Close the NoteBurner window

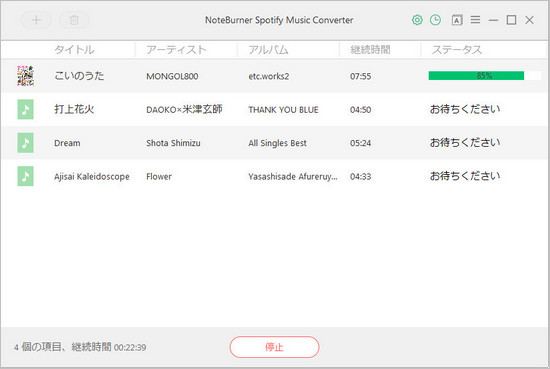529,20
